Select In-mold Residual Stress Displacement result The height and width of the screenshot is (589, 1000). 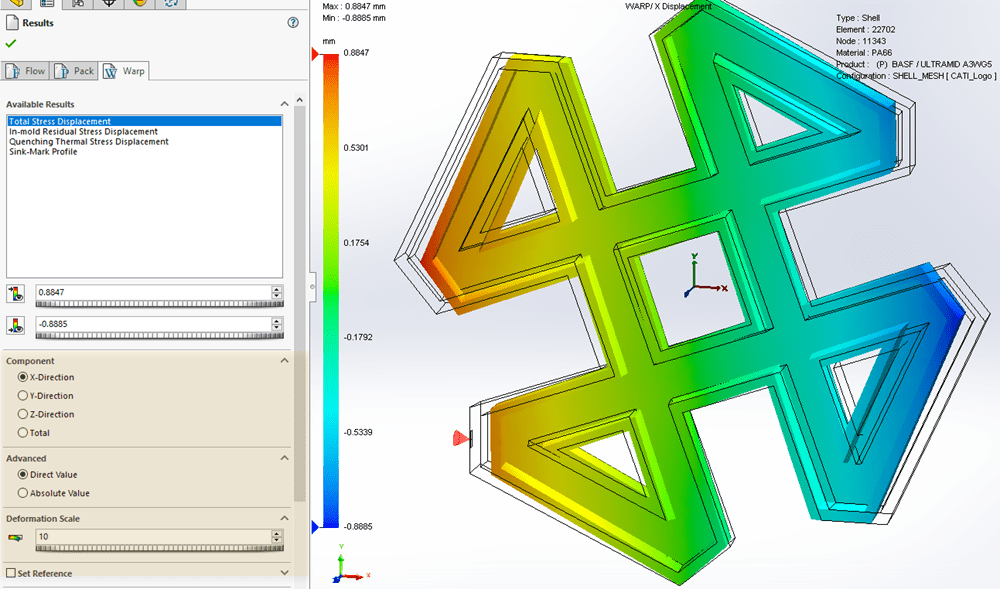[x=83, y=132]
